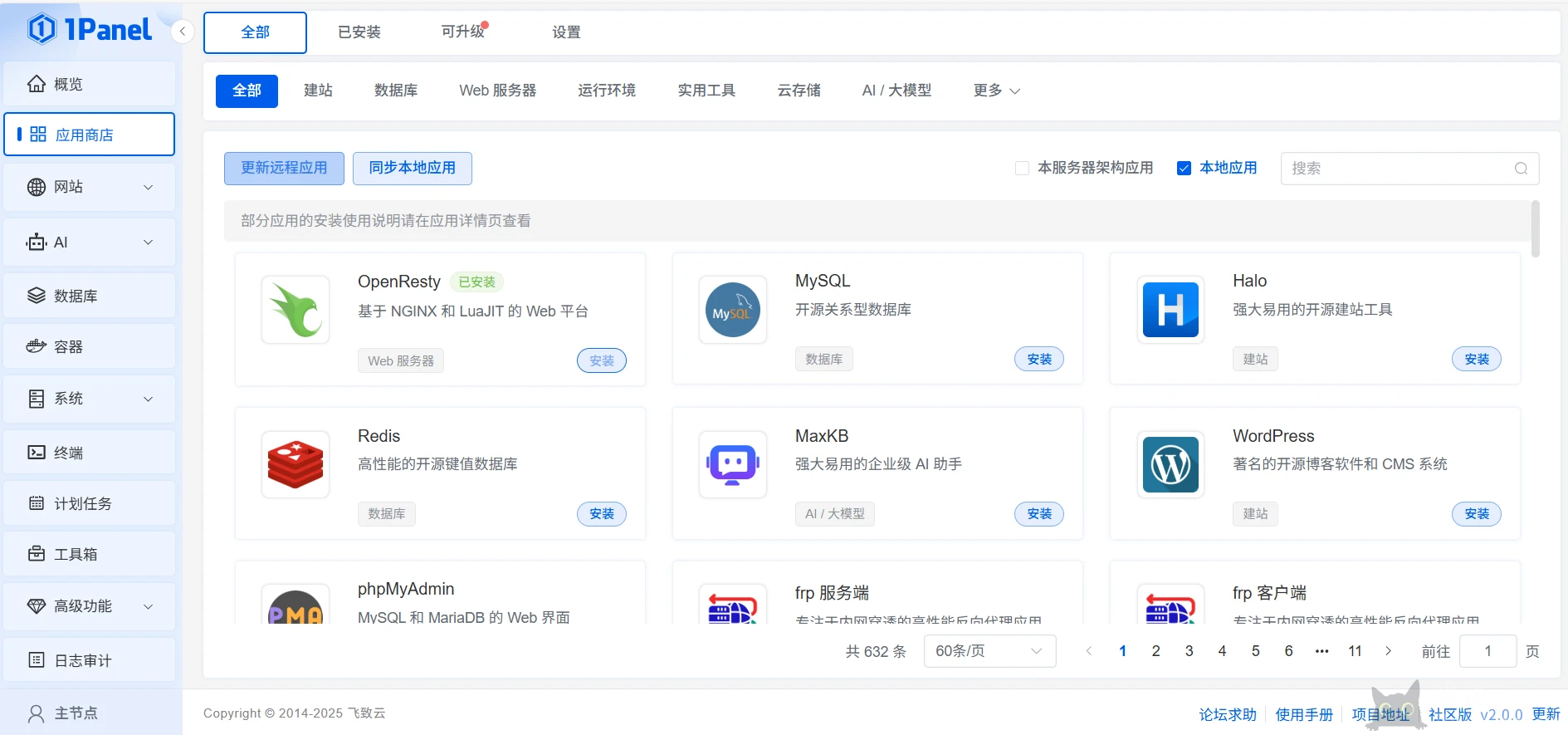Switch to the 可升级 tab
The height and width of the screenshot is (735, 1568).
[x=463, y=32]
